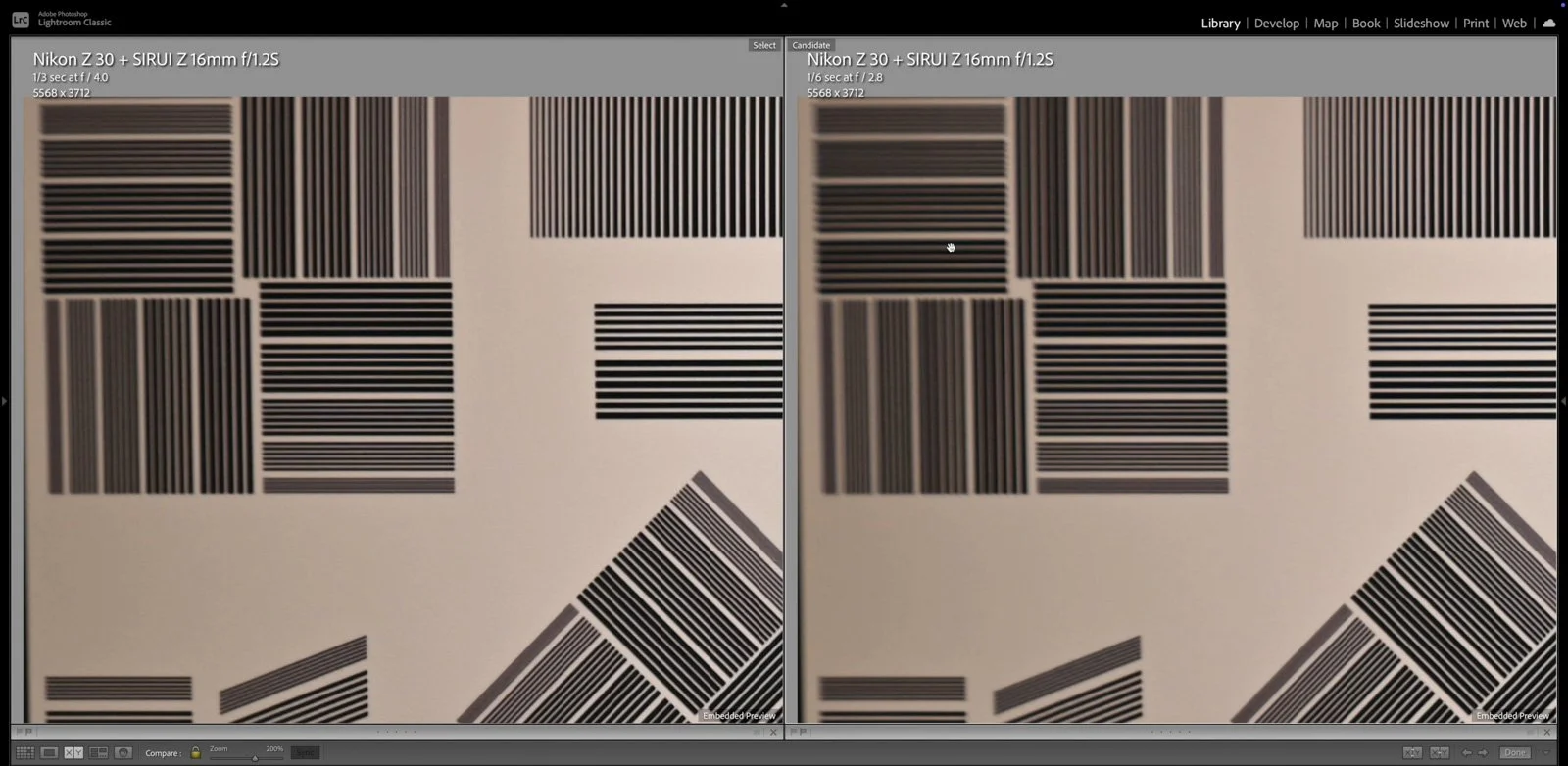This screenshot has height=766, width=1568.
Task: Set reject flag on the Candidate image
Action: [803, 731]
